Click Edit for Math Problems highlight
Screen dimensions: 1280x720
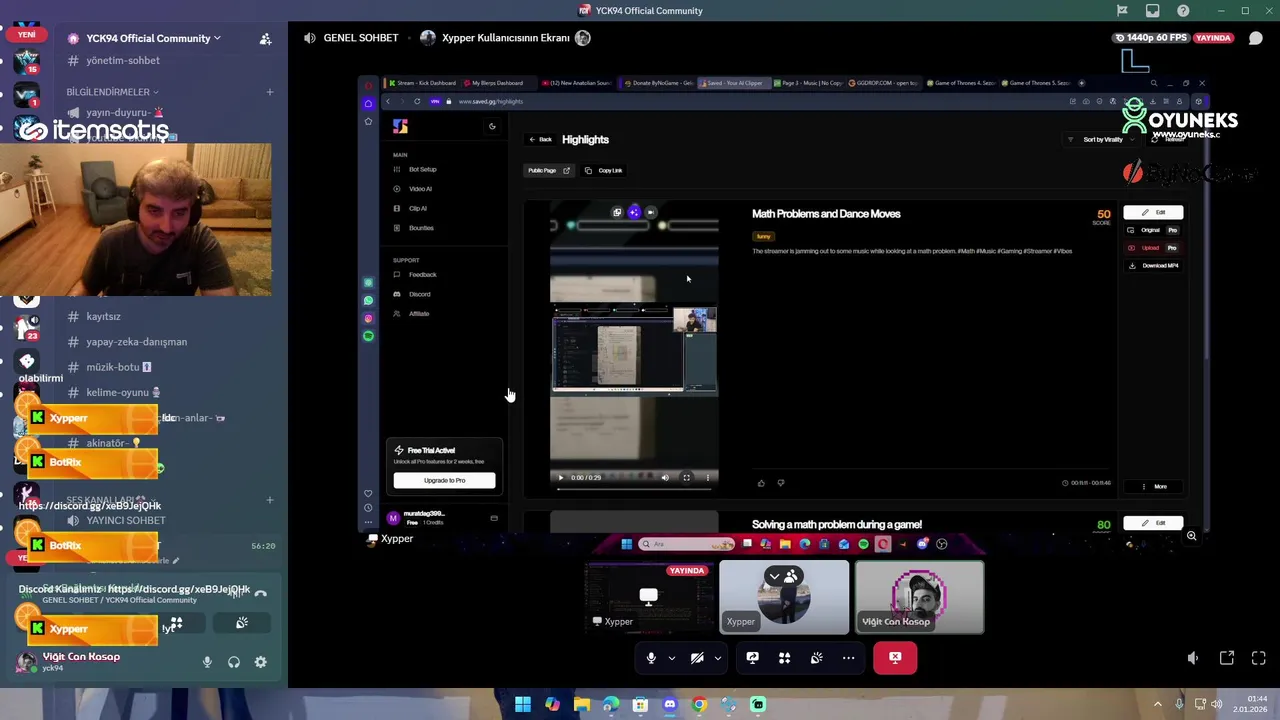1153,212
